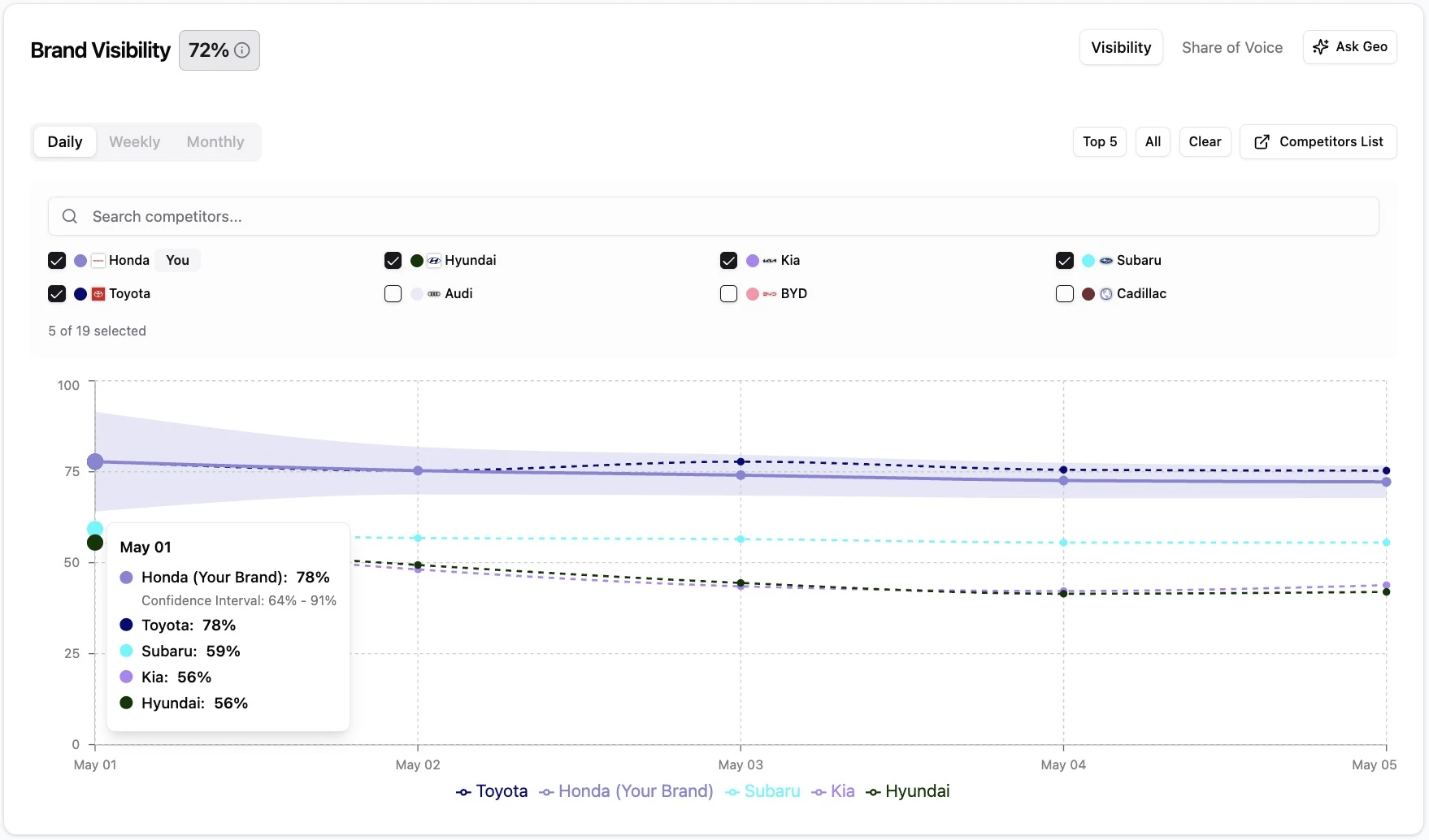The height and width of the screenshot is (840, 1429).
Task: Click the Toyota brand logo icon
Action: 98,294
